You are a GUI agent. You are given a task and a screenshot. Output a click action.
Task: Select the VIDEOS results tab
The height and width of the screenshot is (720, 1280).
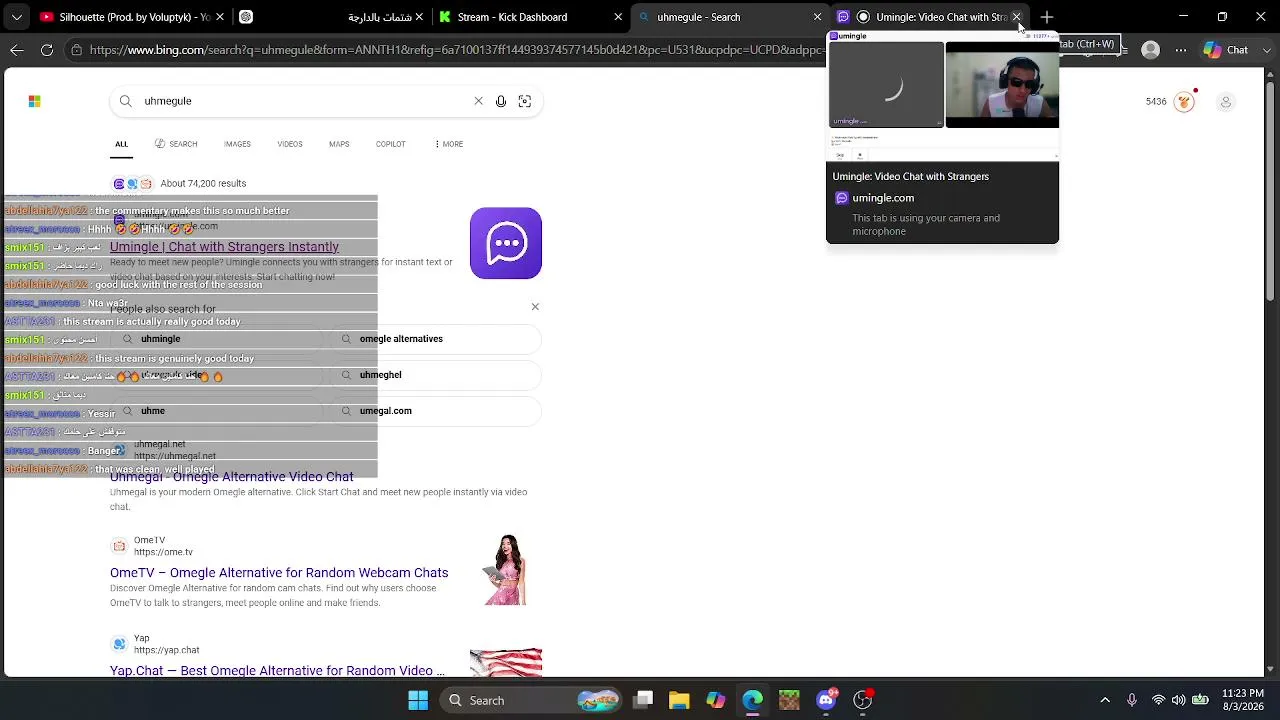pyautogui.click(x=290, y=144)
